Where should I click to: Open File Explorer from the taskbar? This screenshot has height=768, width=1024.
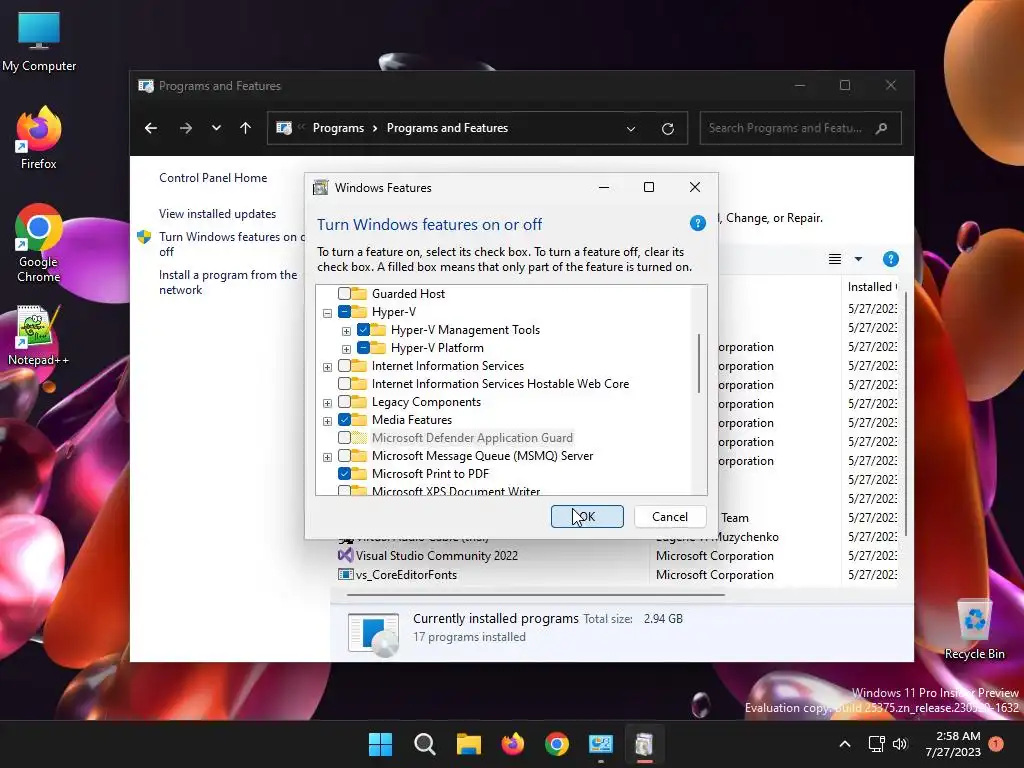pos(468,744)
